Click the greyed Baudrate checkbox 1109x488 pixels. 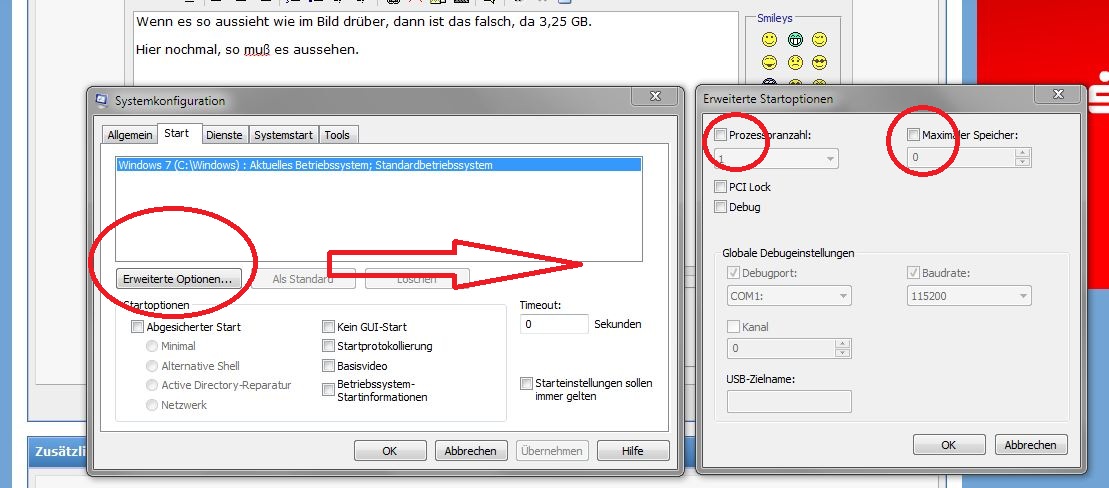(913, 272)
